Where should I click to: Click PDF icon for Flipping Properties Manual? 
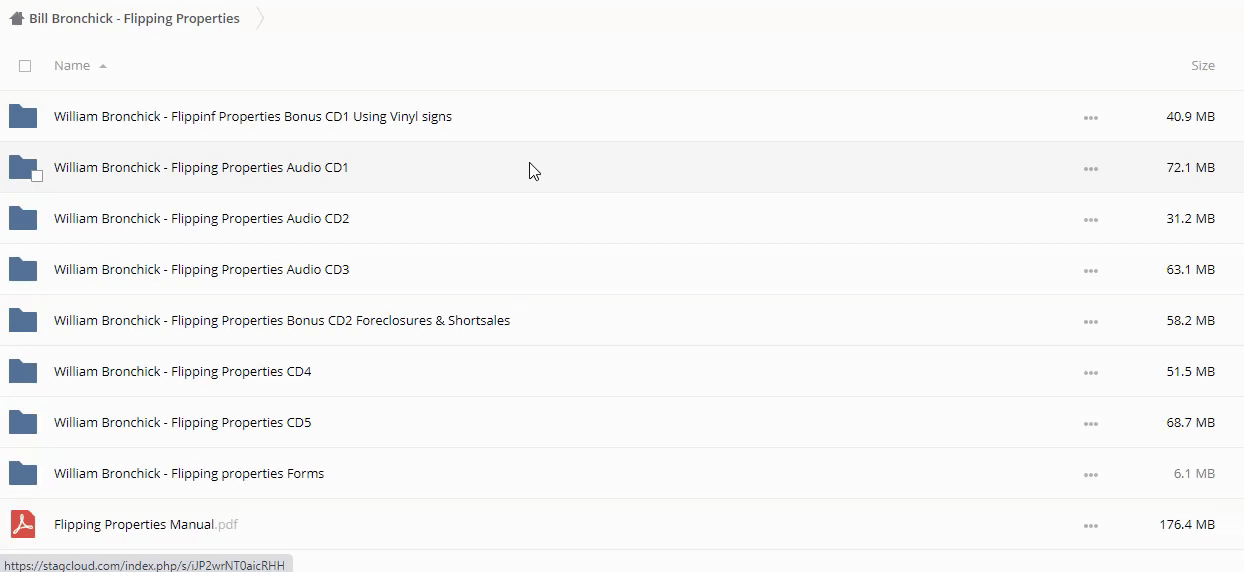pos(23,524)
